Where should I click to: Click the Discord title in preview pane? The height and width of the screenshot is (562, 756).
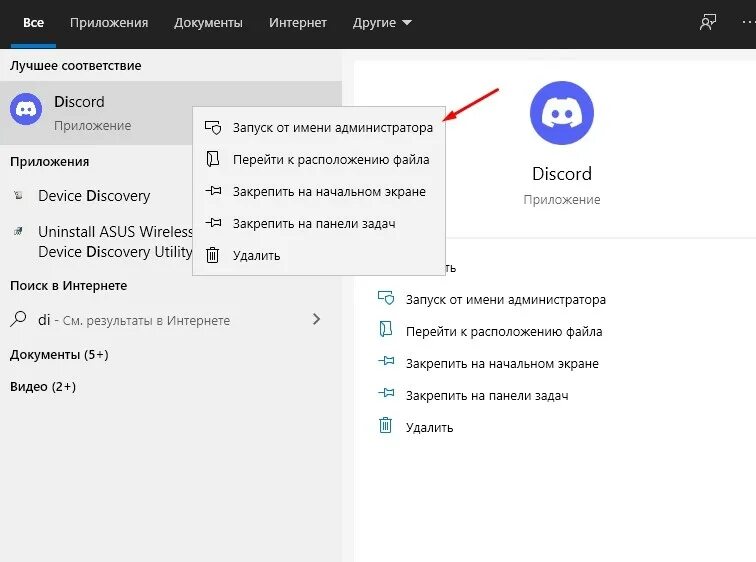click(x=562, y=174)
